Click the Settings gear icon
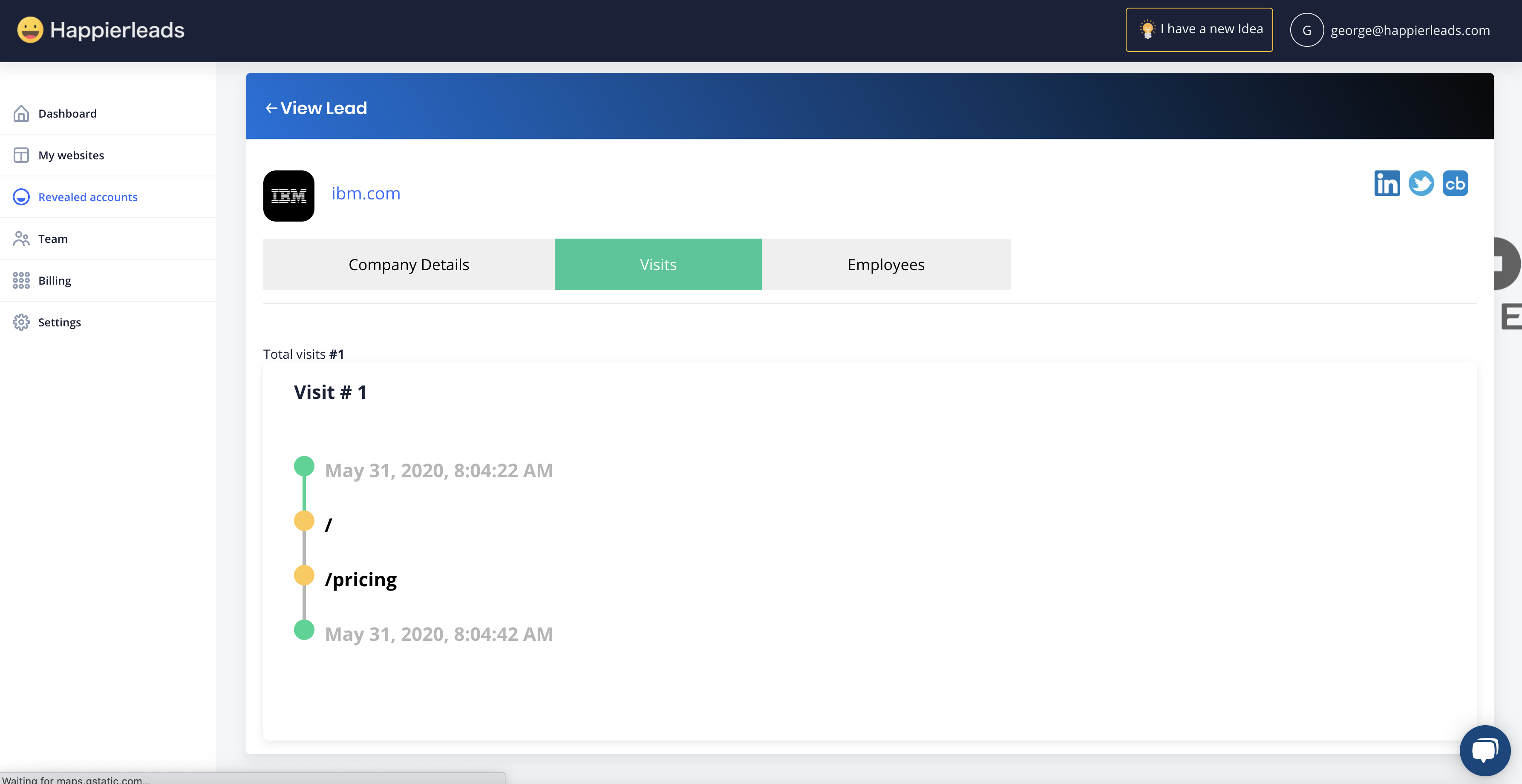The width and height of the screenshot is (1522, 784). pos(21,322)
